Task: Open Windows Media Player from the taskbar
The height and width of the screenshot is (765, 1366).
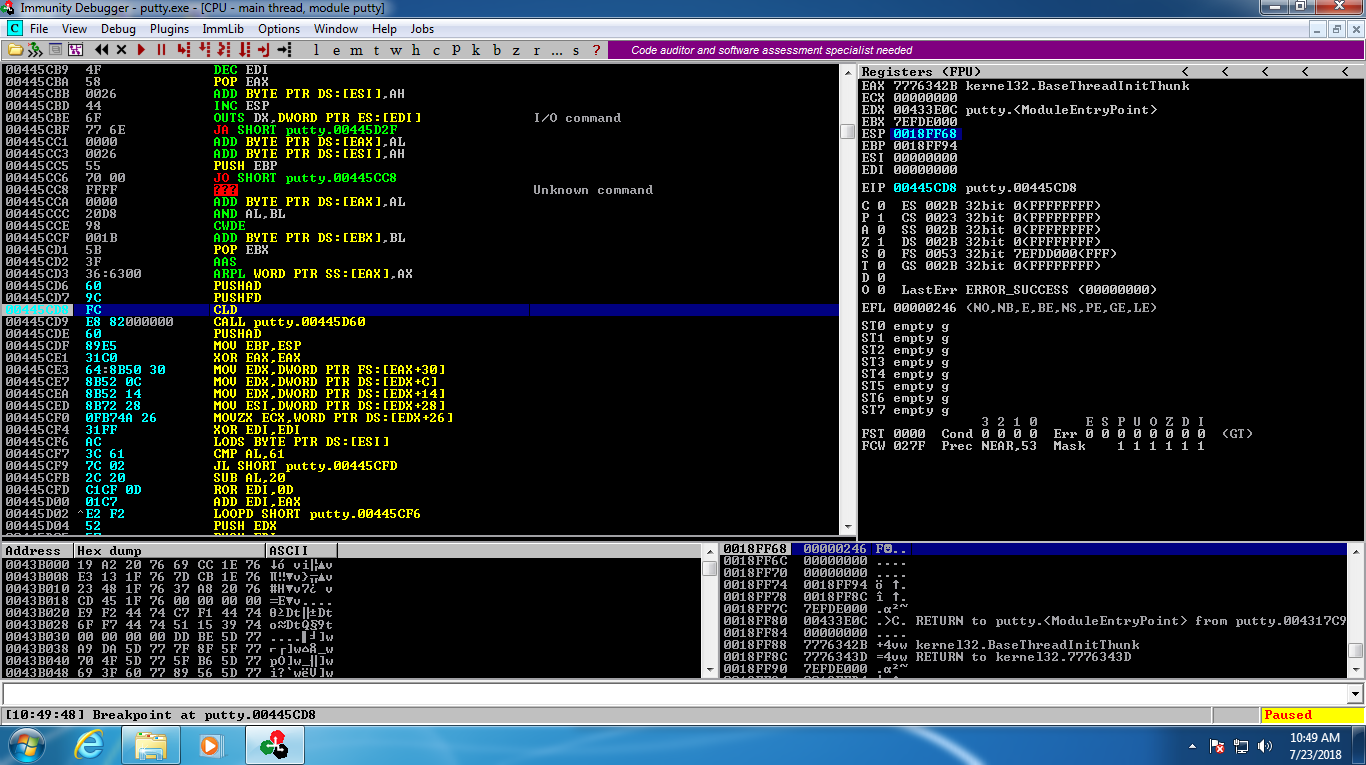Action: tap(209, 745)
